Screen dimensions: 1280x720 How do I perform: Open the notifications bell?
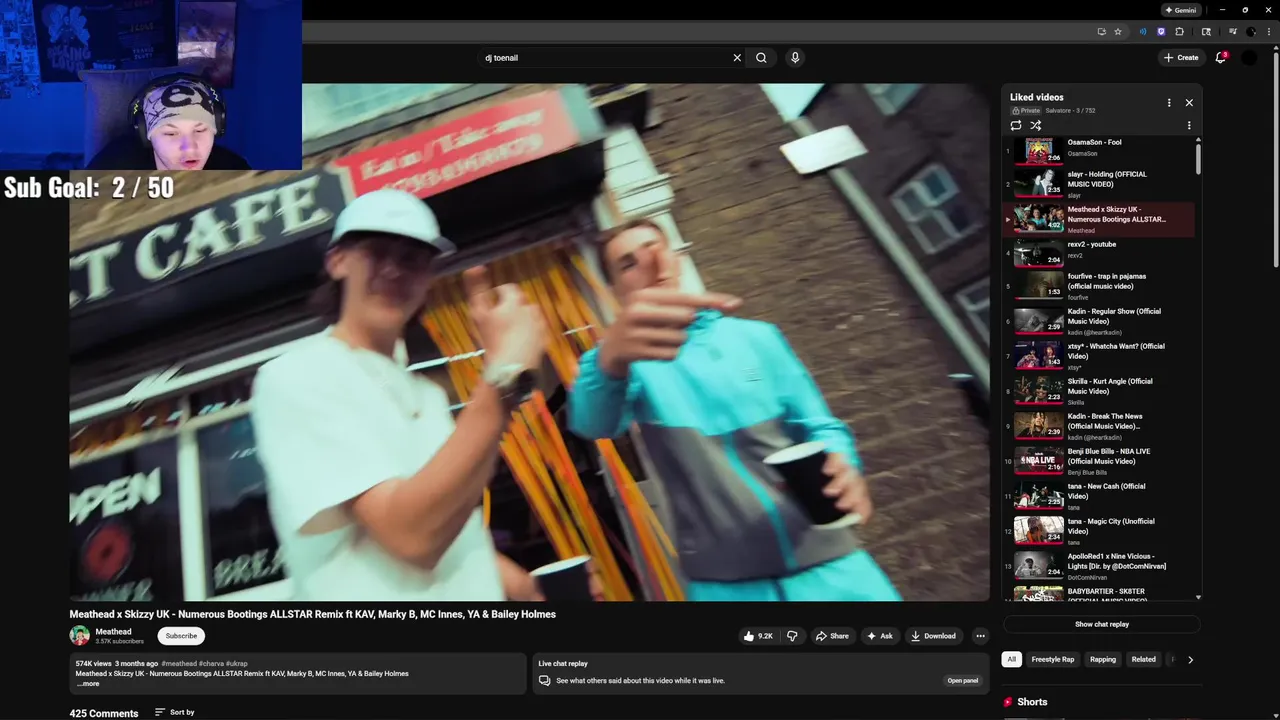click(x=1220, y=58)
